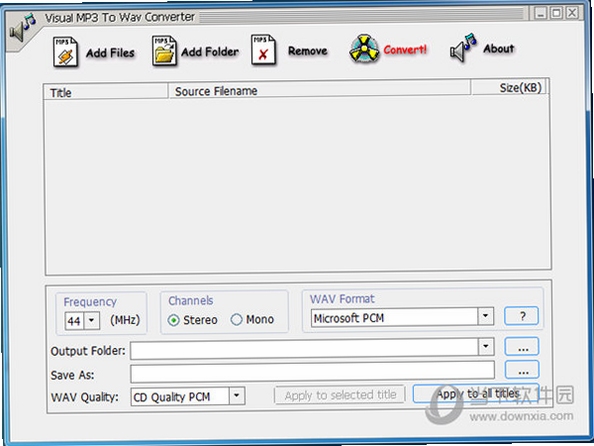Viewport: 594px width, 446px height.
Task: Click Apply to all titles button
Action: point(476,394)
